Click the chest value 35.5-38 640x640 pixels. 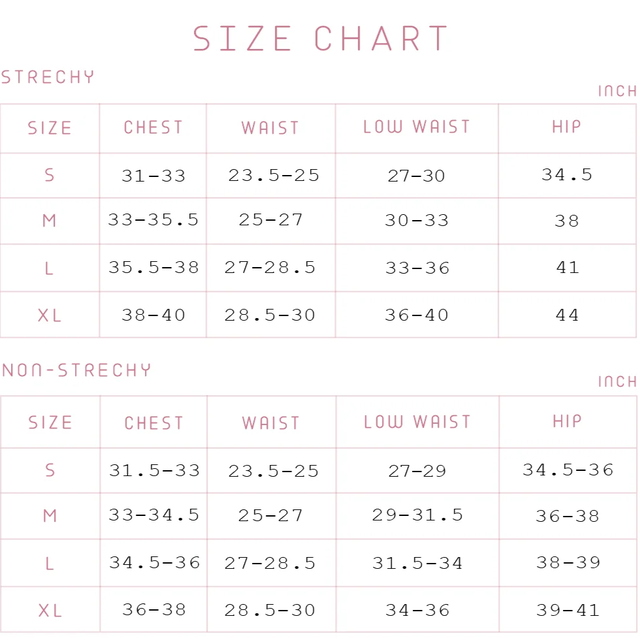[x=153, y=267]
